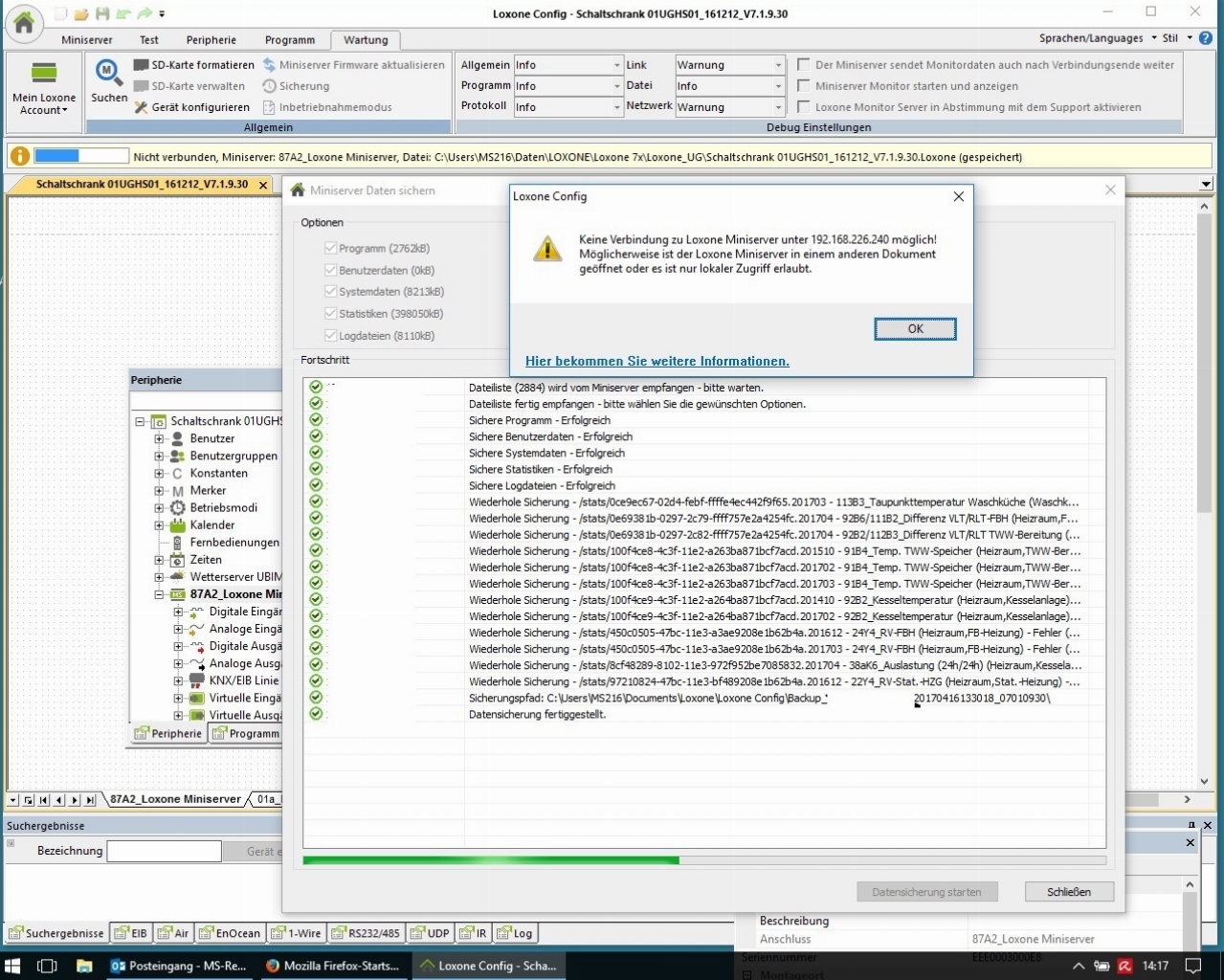Switch to the EnOcean bottom tab
This screenshot has width=1224, height=980.
tap(231, 933)
